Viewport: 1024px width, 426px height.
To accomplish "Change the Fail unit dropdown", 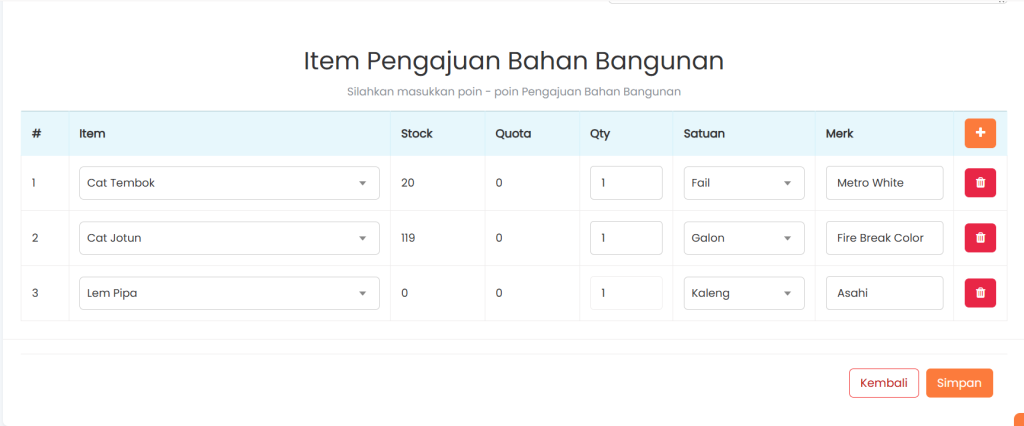I will [x=744, y=183].
